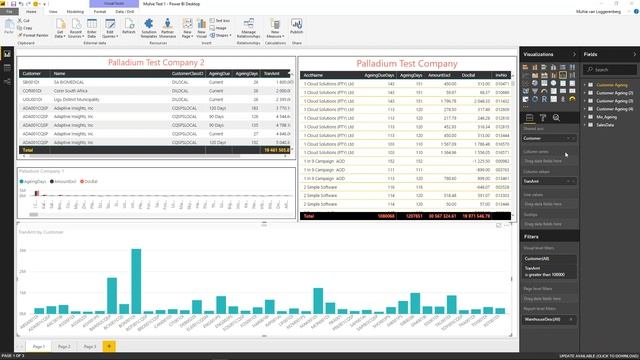Click the Enter Data ribbon icon
The height and width of the screenshot is (360, 640).
pos(92,28)
